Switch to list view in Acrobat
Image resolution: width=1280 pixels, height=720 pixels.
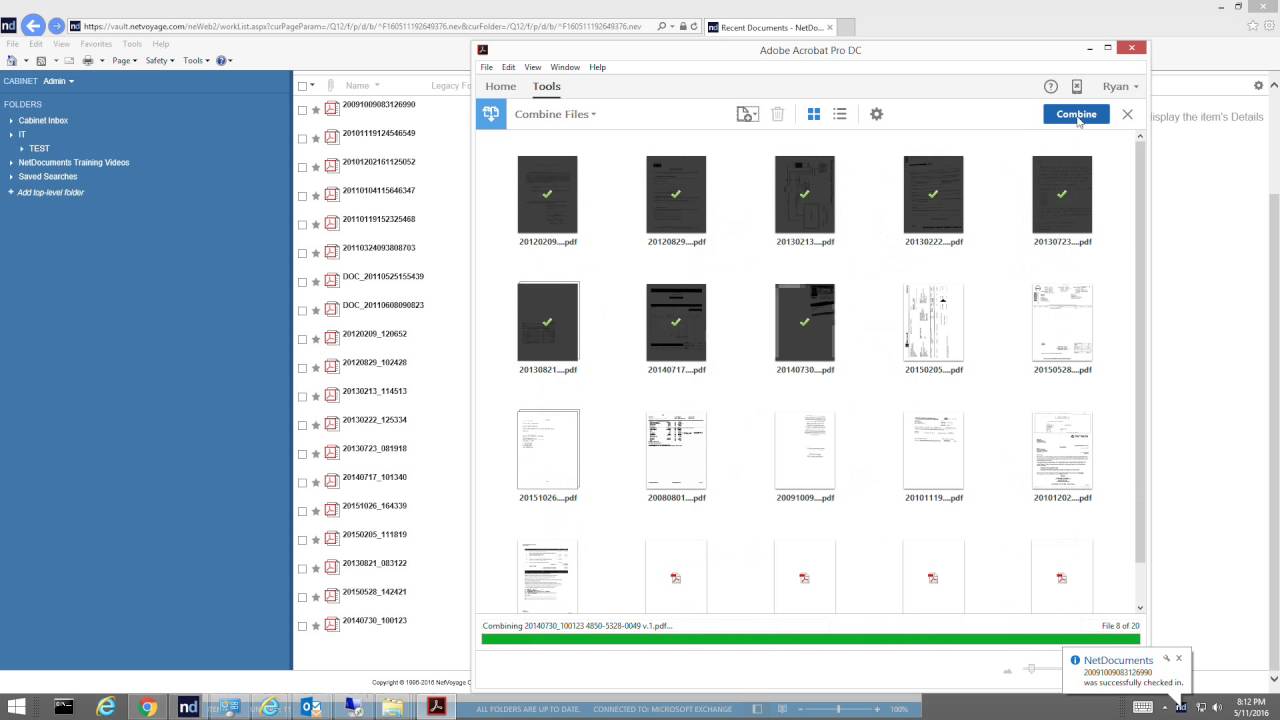click(x=840, y=114)
